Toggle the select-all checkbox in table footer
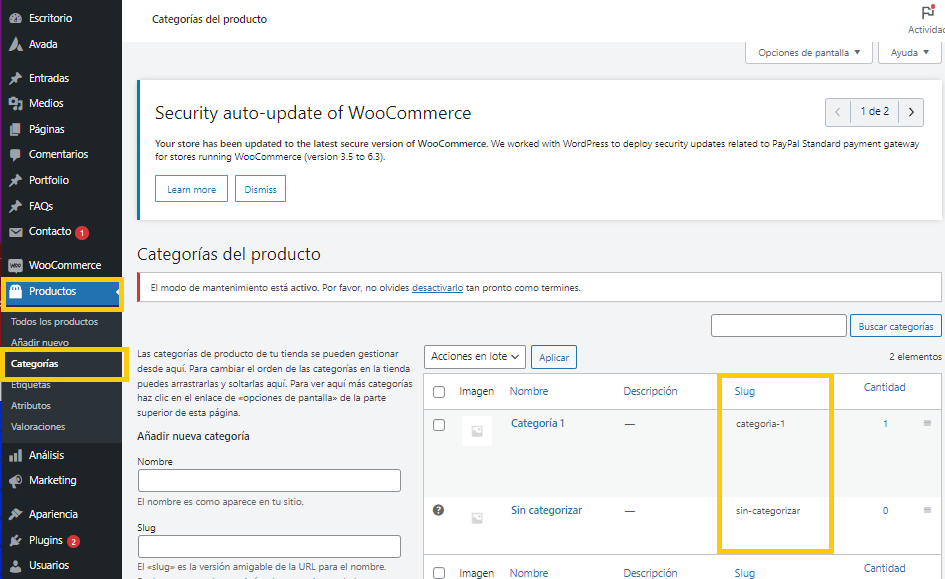The width and height of the screenshot is (945, 579). click(x=439, y=573)
